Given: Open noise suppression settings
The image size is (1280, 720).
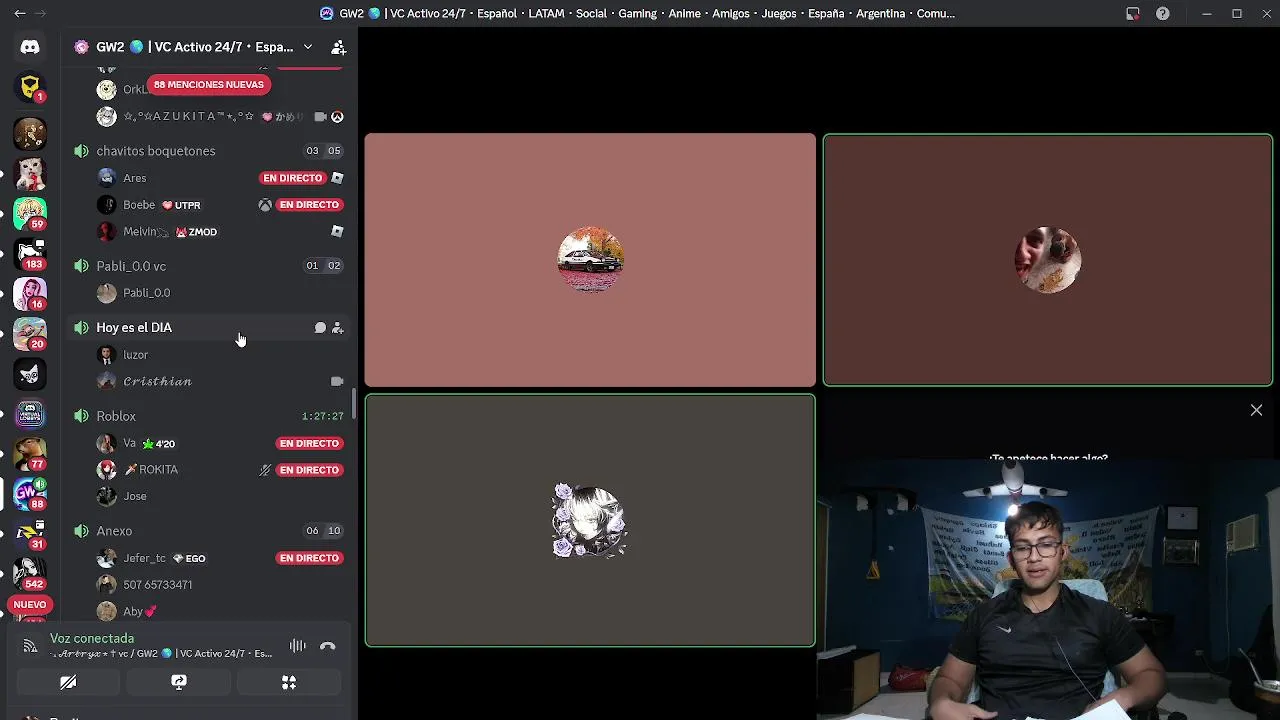Looking at the screenshot, I should click(x=298, y=646).
